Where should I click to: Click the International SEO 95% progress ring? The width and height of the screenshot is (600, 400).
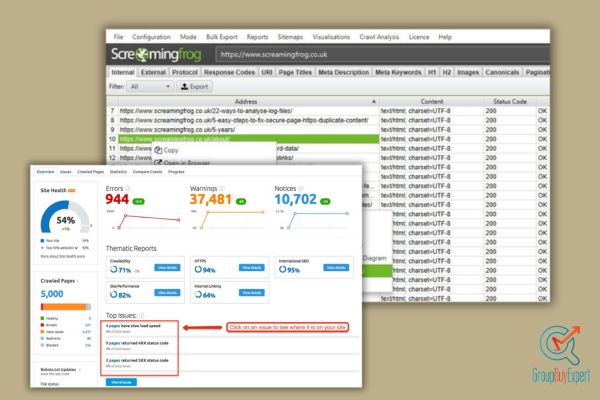282,269
